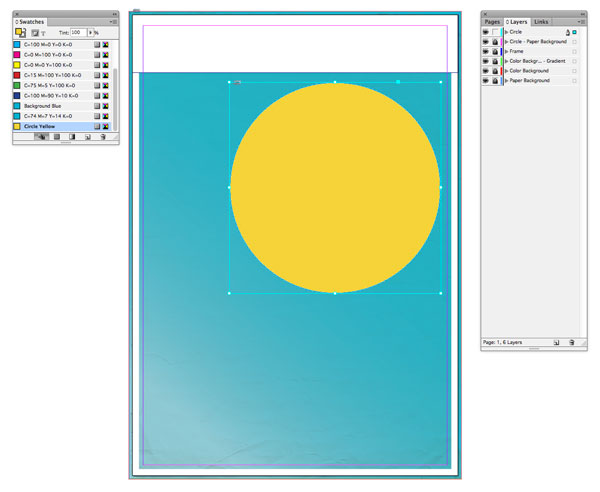Hide the Circle layer with its eye icon
The image size is (600, 492).
click(x=486, y=32)
